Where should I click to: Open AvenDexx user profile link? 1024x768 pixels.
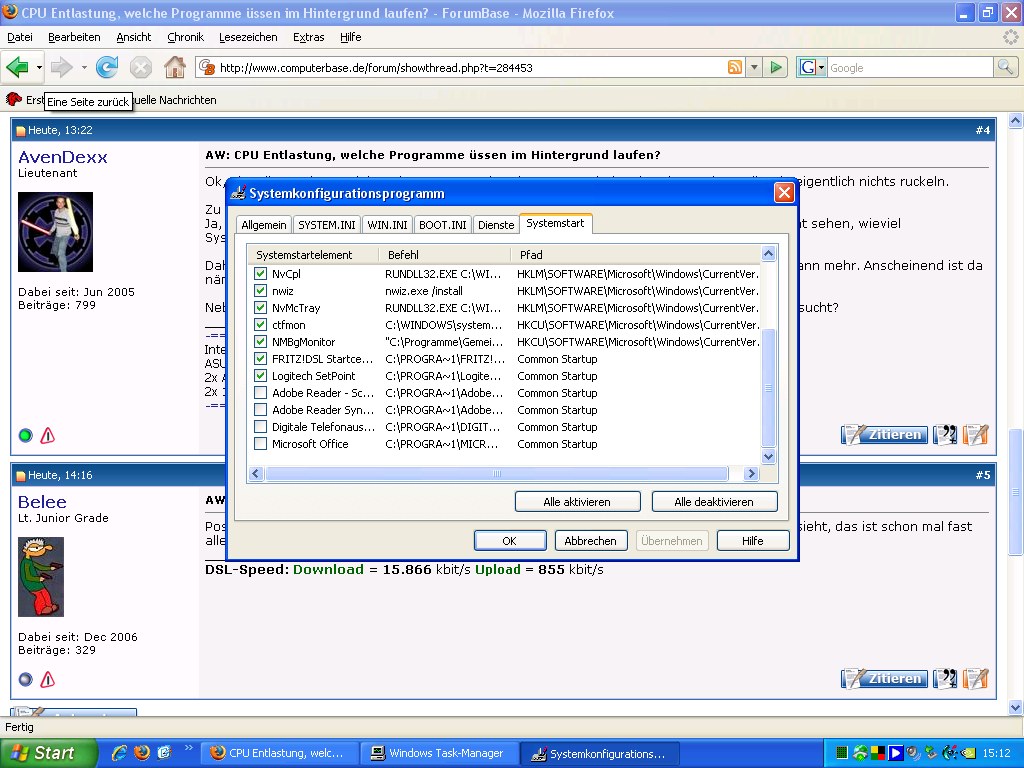63,157
